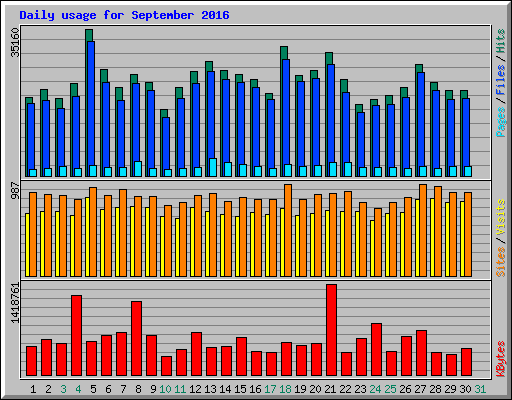This screenshot has width=512, height=400.
Task: Click the 'Files' legend label
Action: pyautogui.click(x=501, y=79)
